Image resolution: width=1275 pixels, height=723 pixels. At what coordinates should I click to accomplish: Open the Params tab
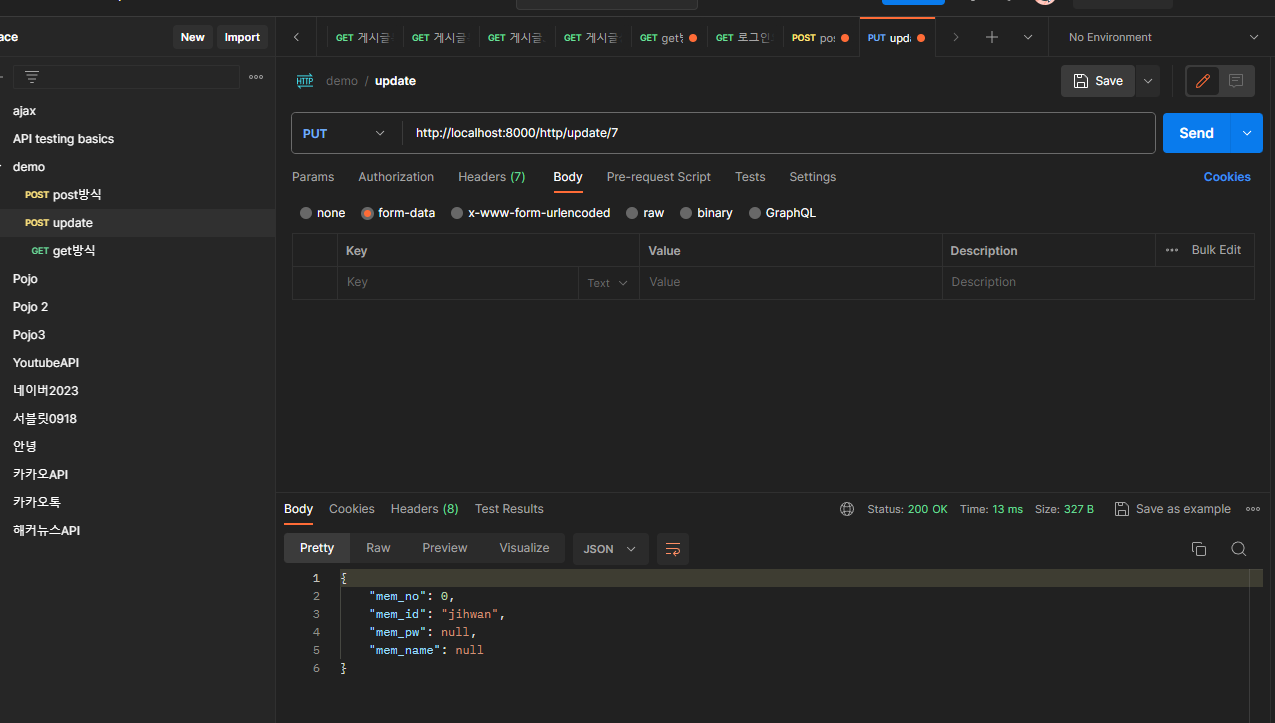[x=313, y=177]
